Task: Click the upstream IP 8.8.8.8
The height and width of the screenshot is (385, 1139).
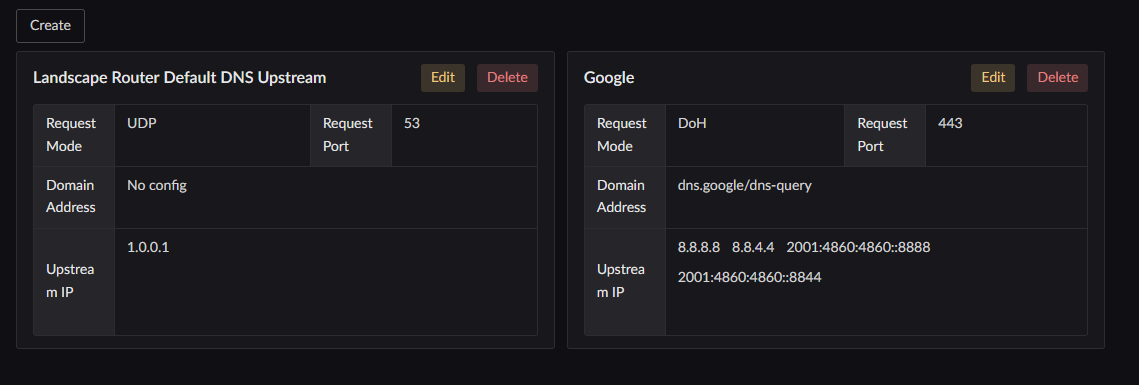Action: point(699,247)
